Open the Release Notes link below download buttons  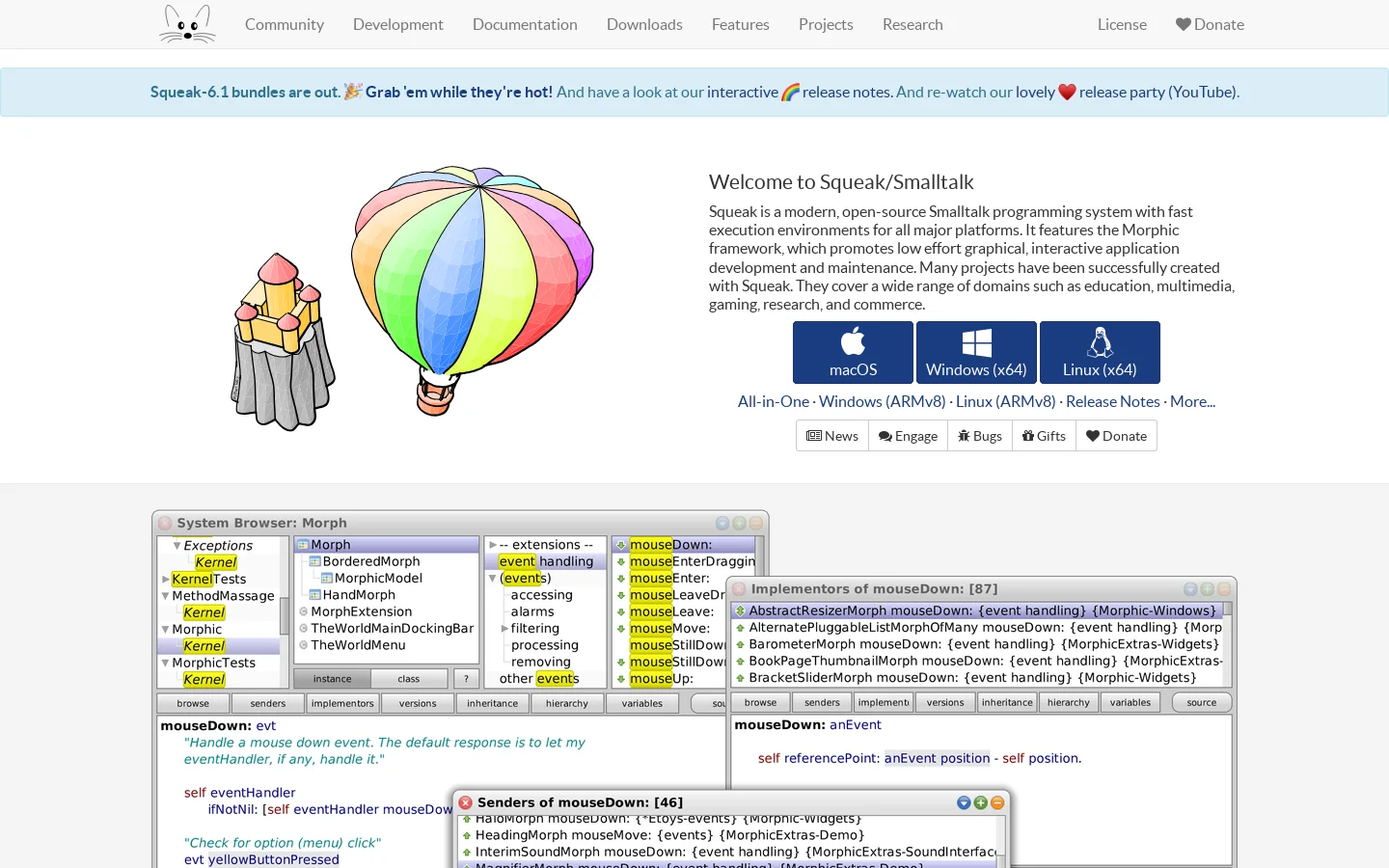pos(1113,401)
